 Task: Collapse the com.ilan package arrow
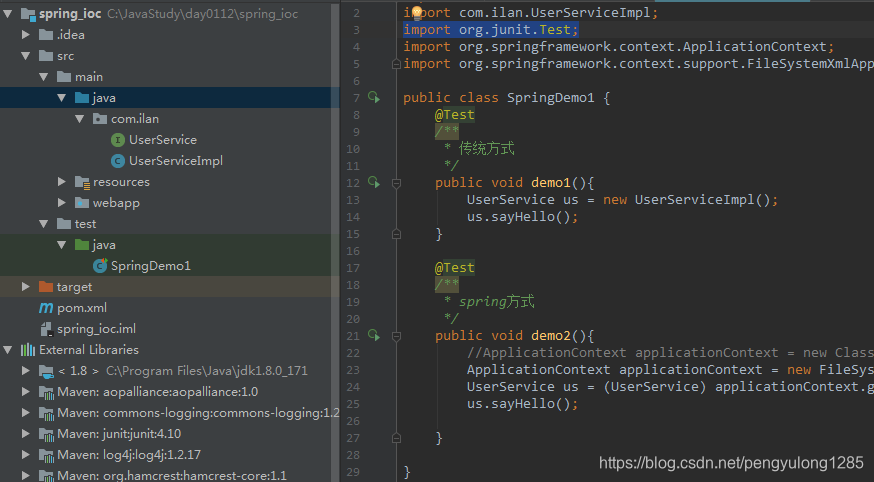click(x=79, y=119)
